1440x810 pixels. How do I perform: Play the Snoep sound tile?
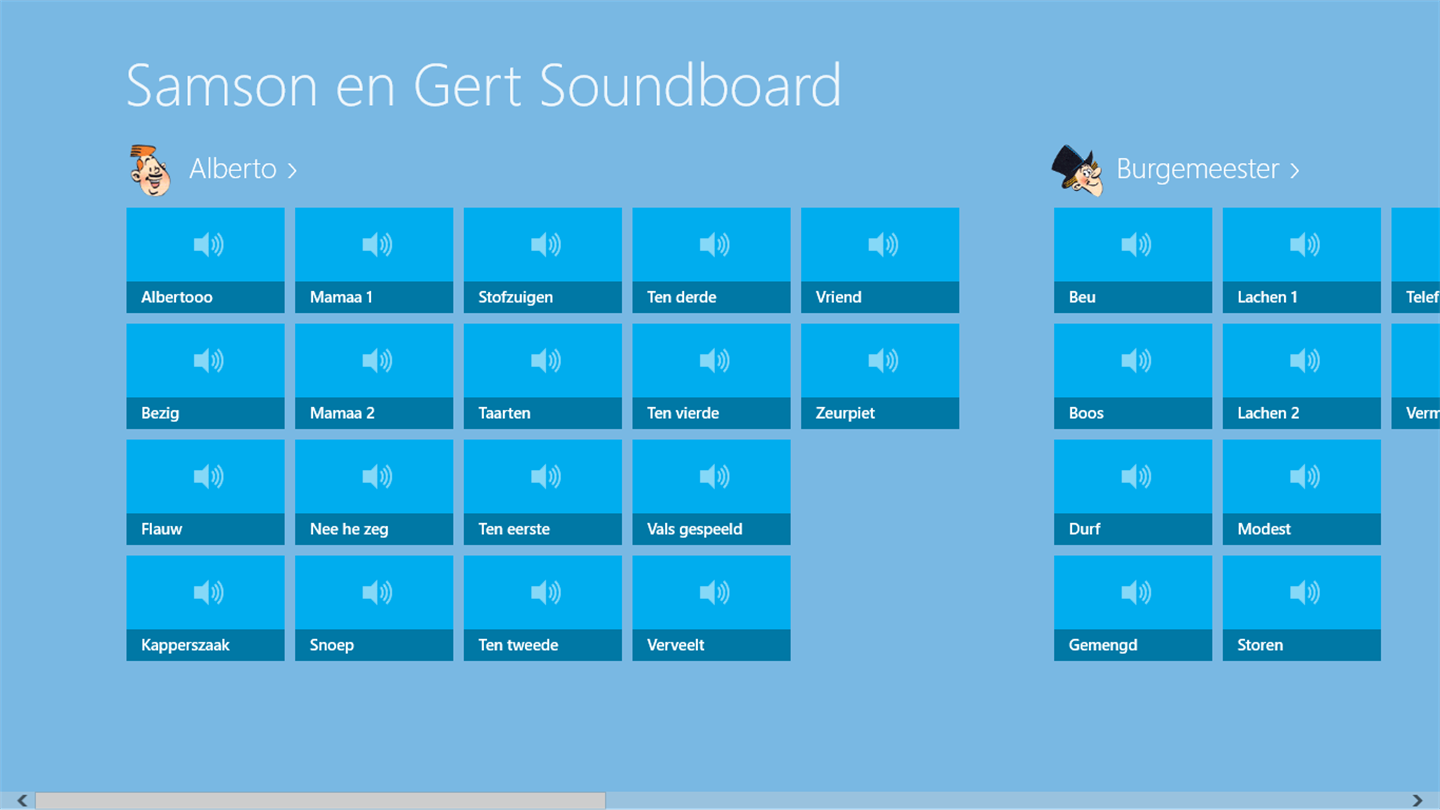(x=374, y=608)
